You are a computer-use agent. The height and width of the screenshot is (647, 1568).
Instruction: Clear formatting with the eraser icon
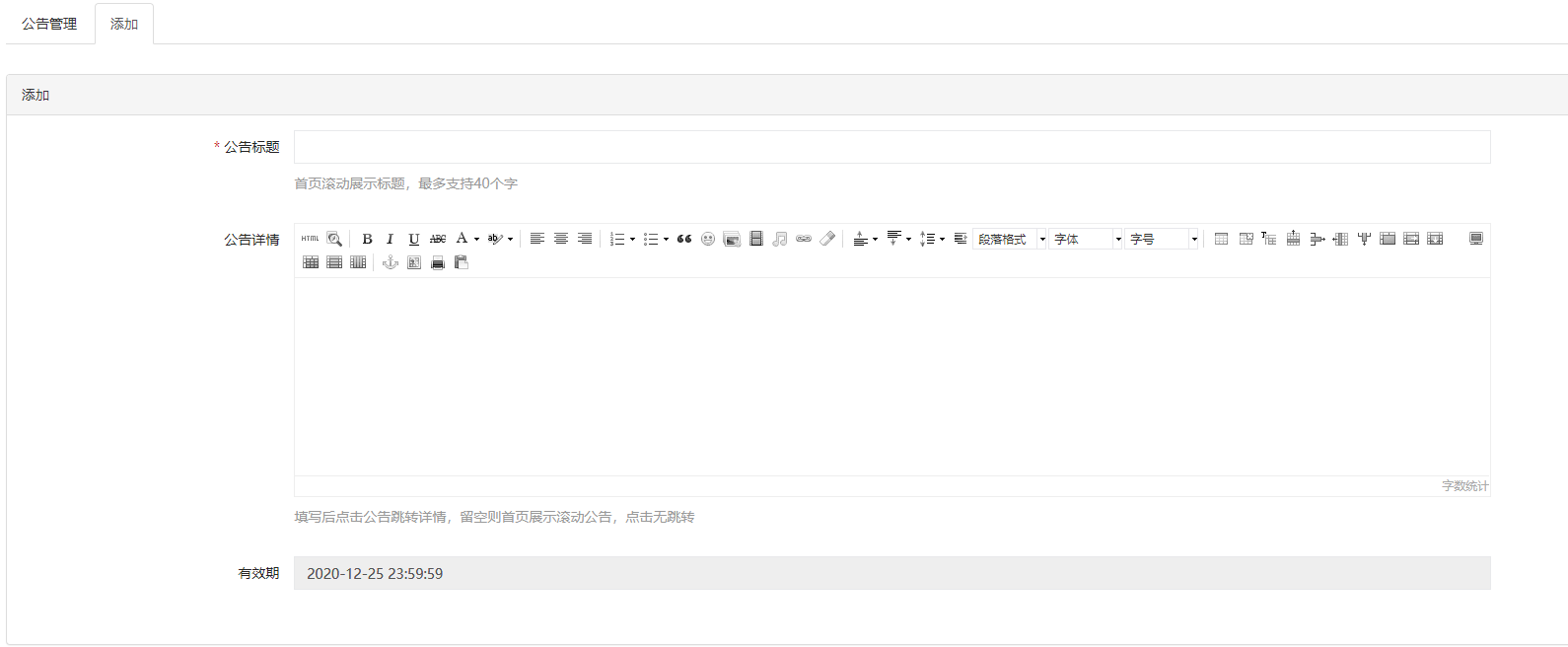tap(826, 239)
